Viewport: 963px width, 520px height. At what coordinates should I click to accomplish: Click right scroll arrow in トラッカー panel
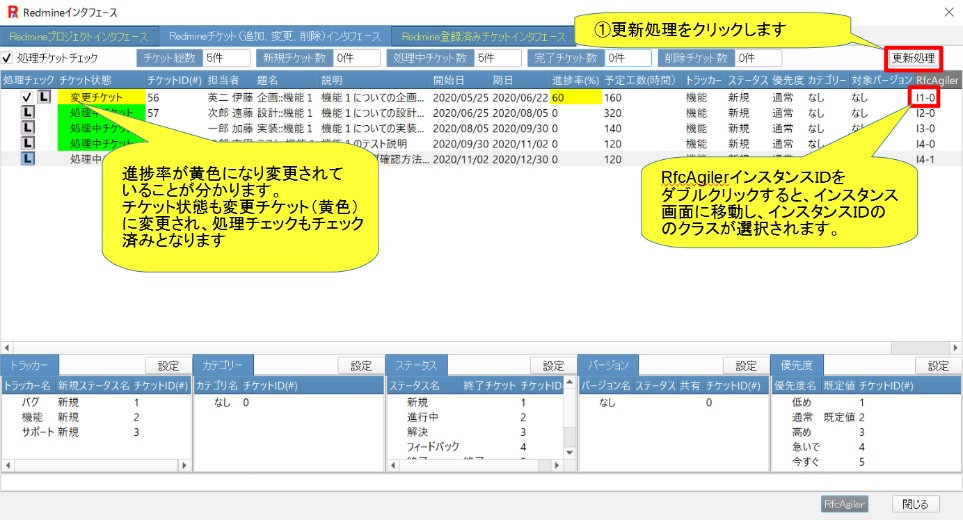(184, 465)
